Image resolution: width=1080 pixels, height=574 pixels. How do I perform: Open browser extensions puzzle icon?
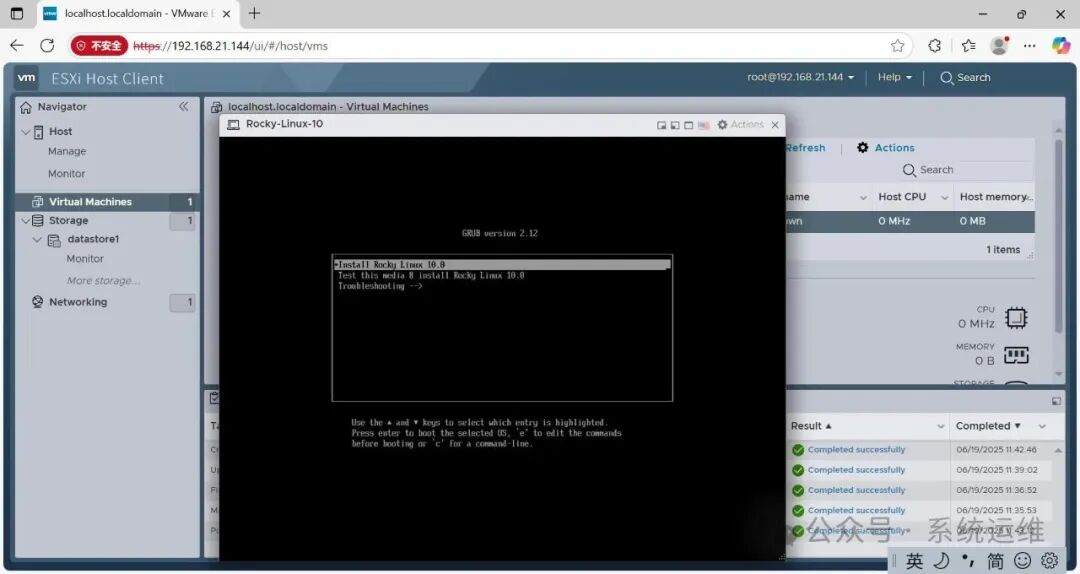tap(935, 45)
